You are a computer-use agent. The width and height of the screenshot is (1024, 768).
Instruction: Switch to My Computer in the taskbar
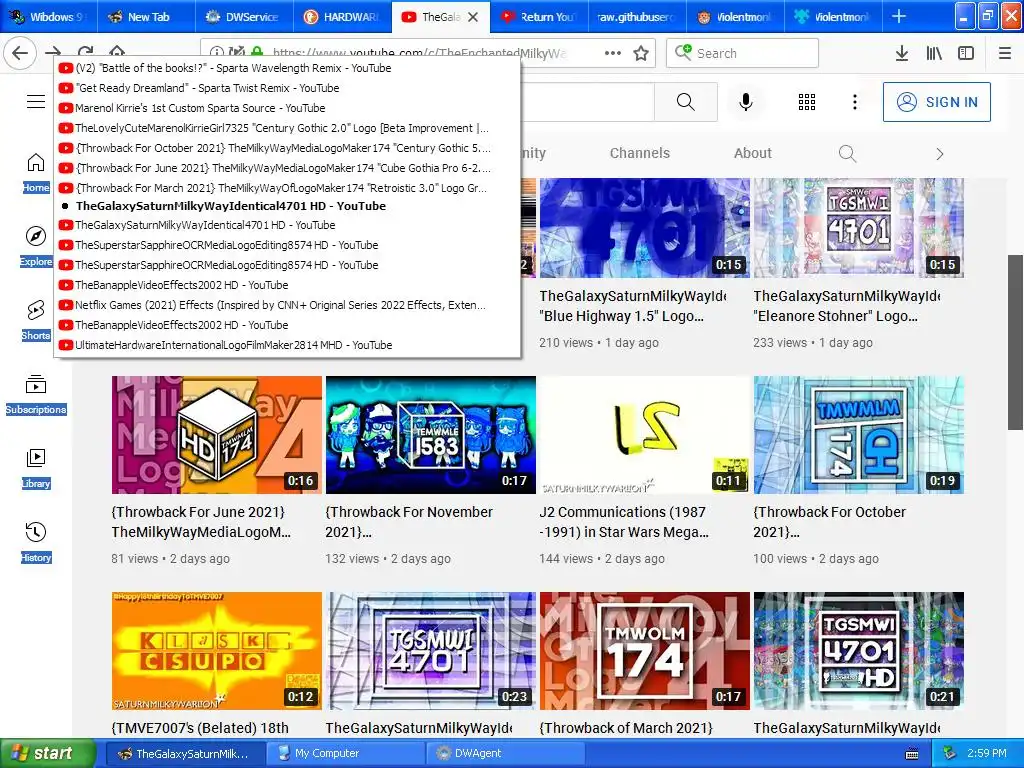(346, 754)
